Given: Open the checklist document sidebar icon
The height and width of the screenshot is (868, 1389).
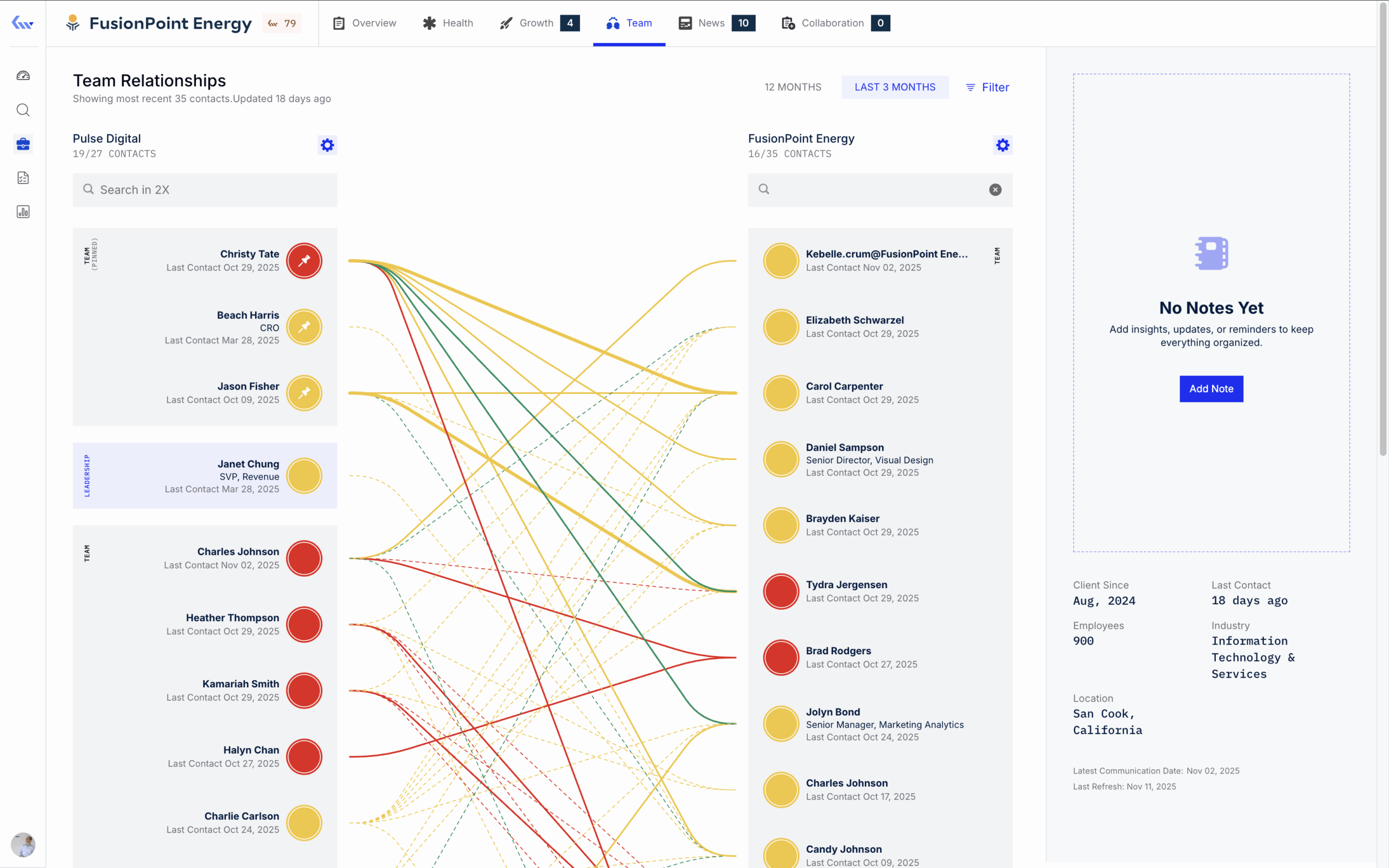Looking at the screenshot, I should click(23, 178).
